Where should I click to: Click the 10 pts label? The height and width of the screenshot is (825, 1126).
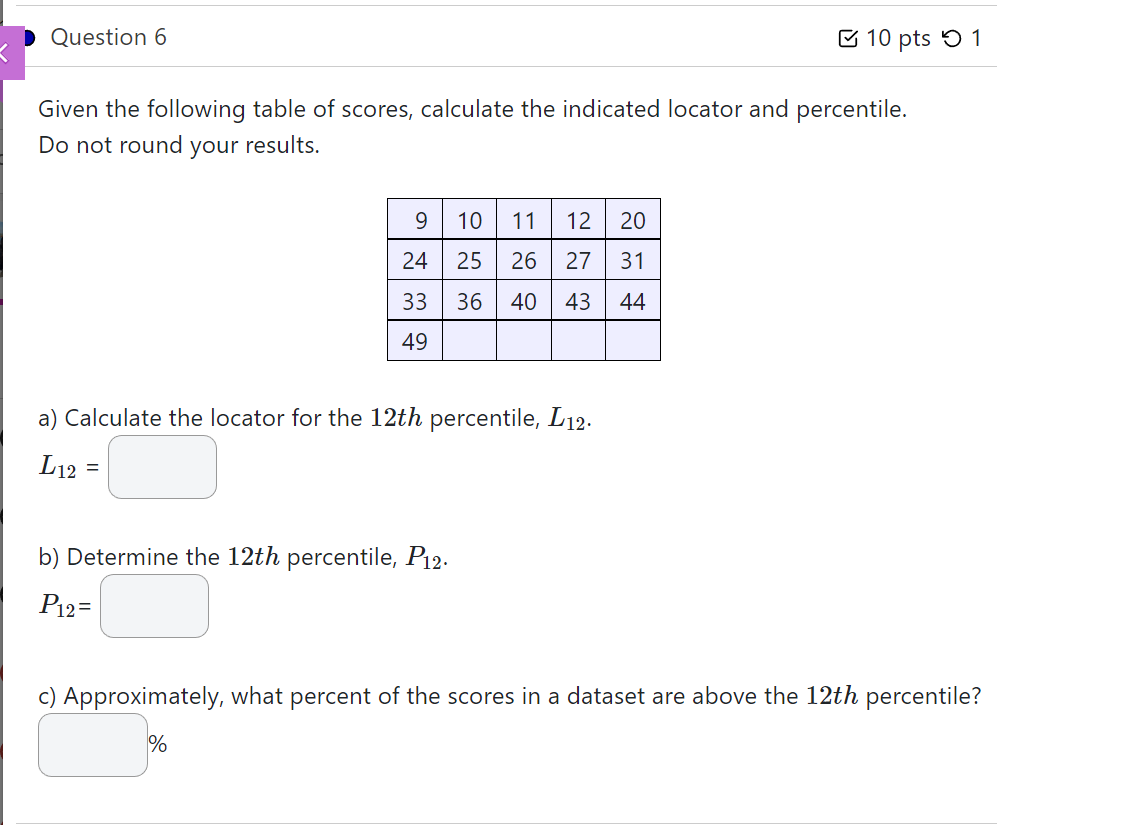(x=899, y=38)
